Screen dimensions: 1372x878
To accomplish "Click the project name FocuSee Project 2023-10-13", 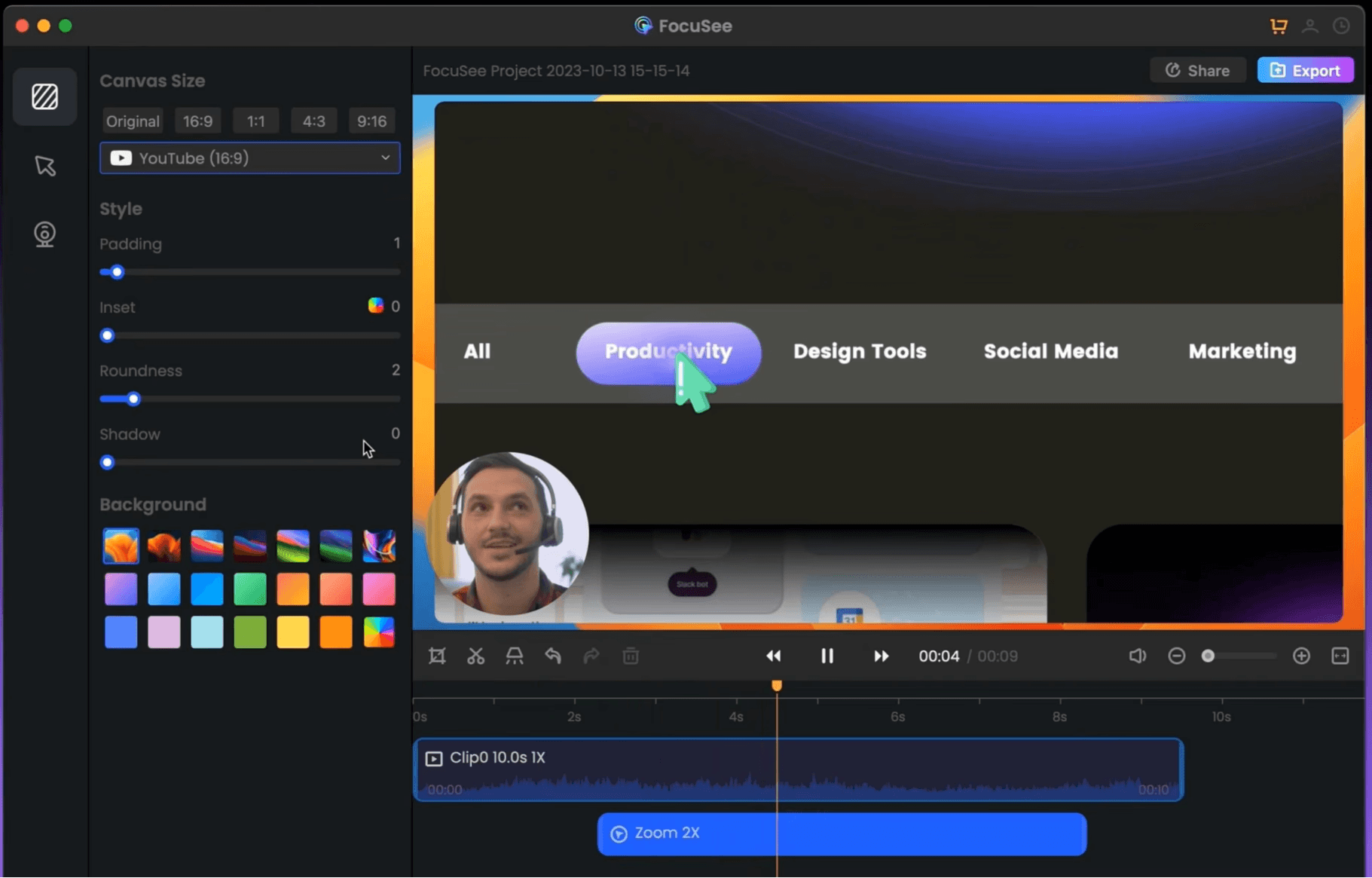I will pyautogui.click(x=556, y=71).
